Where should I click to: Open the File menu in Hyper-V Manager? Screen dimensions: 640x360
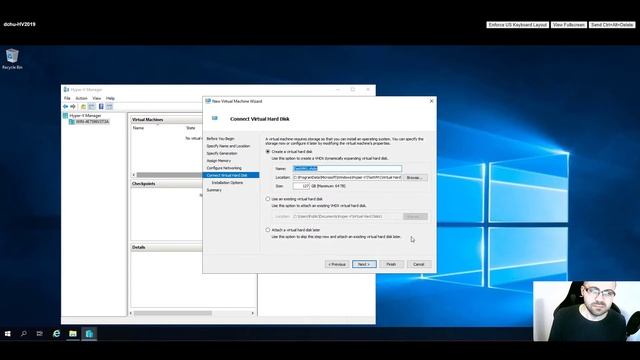[67, 98]
